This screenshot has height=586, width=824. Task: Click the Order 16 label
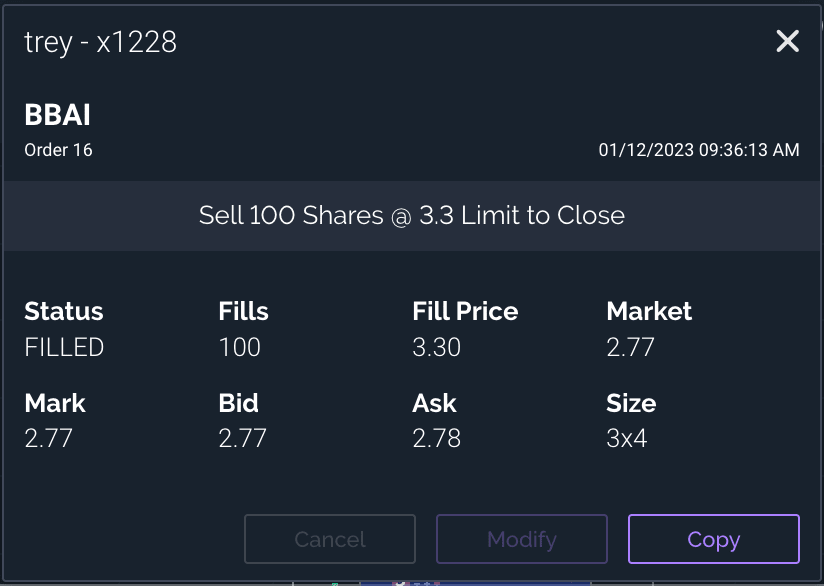tap(58, 150)
